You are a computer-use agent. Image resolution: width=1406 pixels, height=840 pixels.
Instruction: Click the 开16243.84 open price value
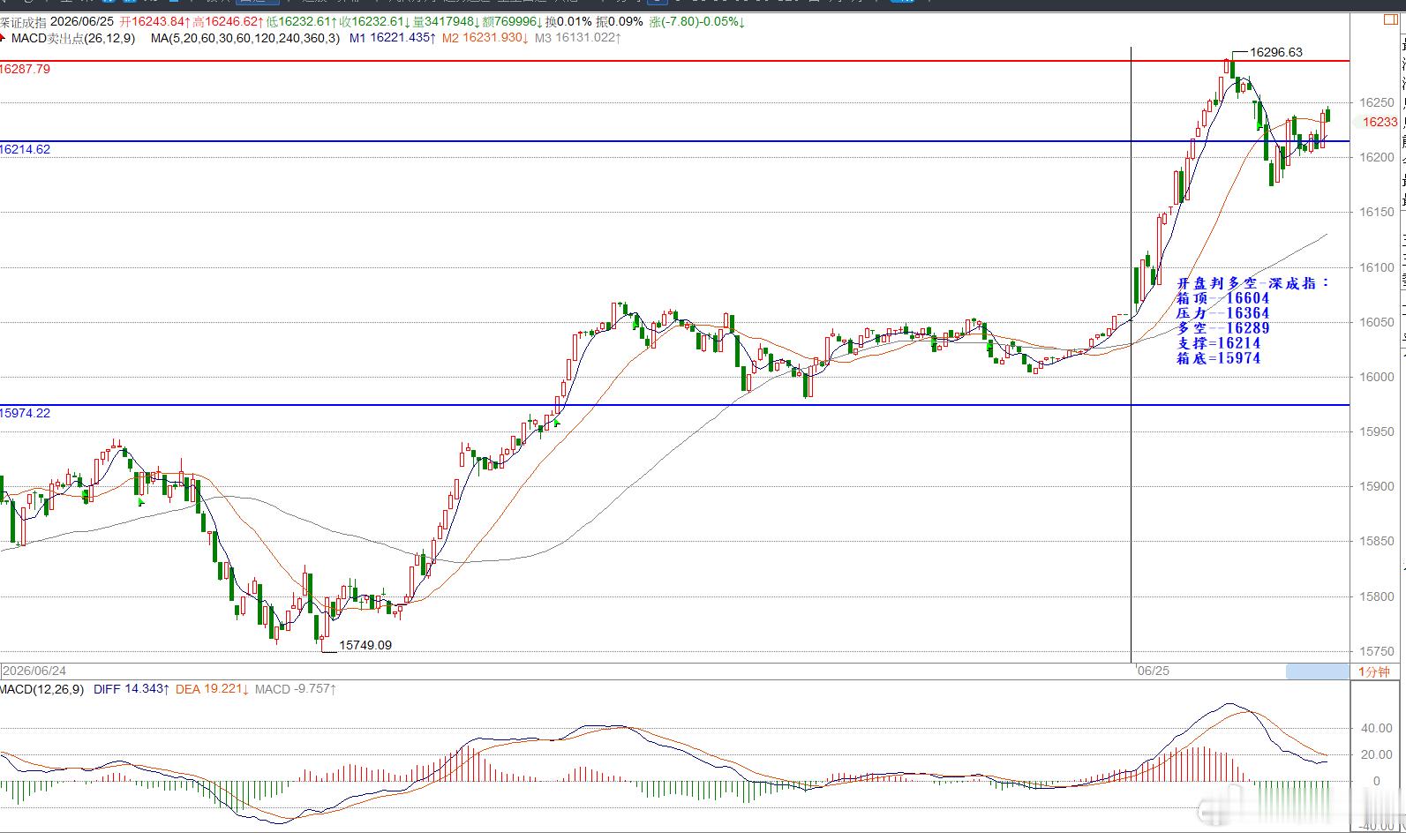pos(155,22)
